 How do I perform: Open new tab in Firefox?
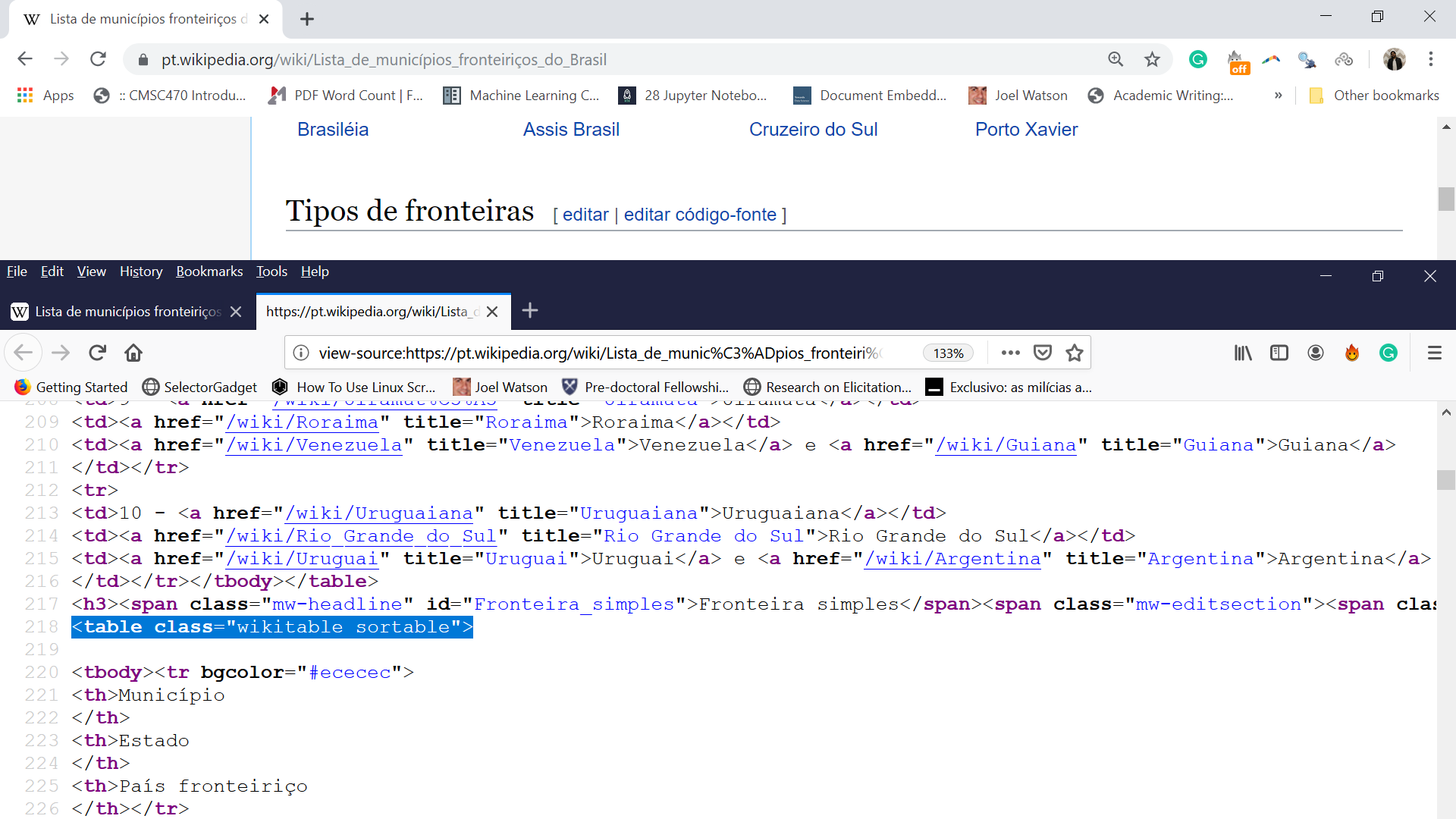(530, 311)
